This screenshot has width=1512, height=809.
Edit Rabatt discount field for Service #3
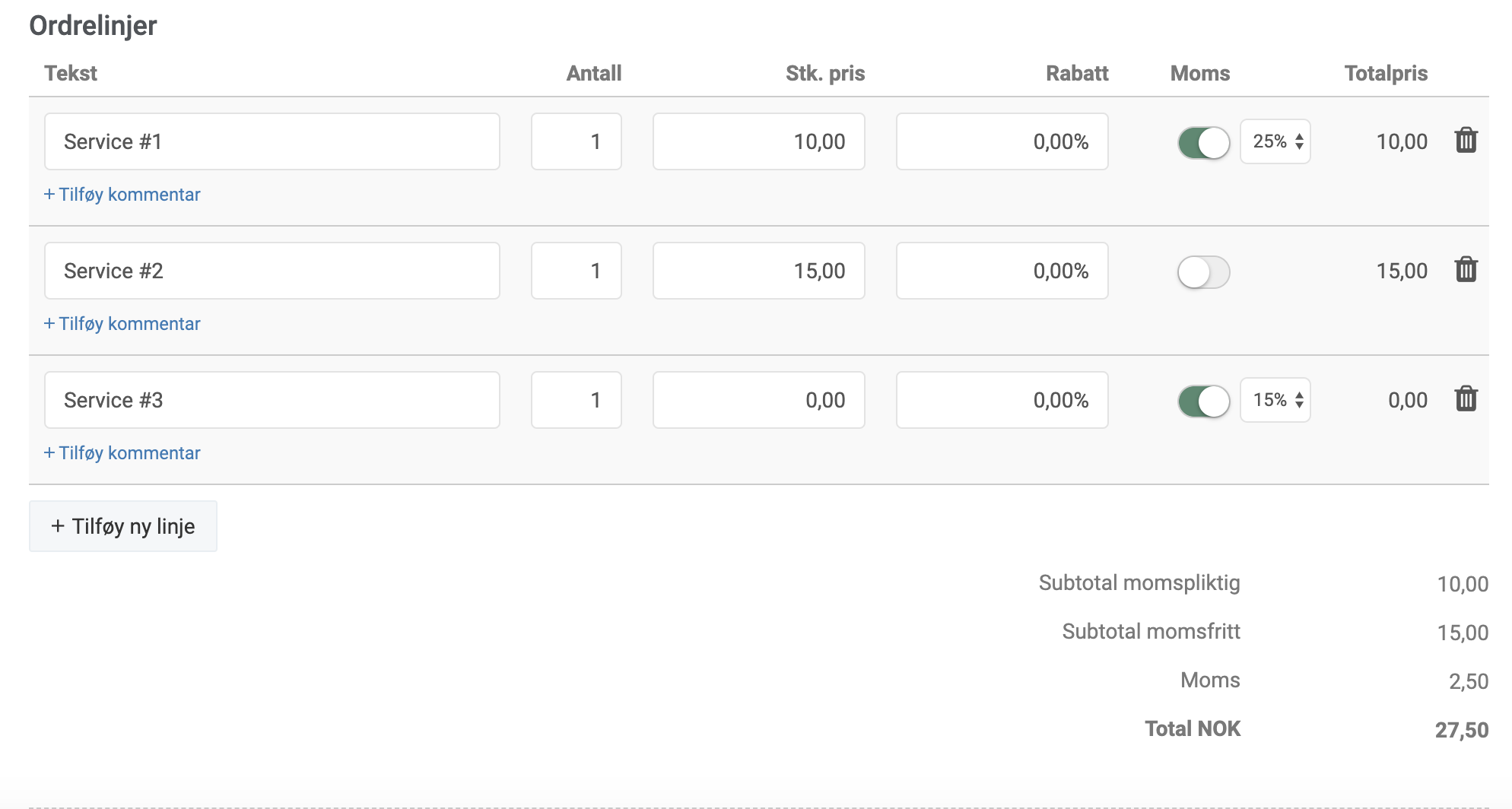point(1002,400)
